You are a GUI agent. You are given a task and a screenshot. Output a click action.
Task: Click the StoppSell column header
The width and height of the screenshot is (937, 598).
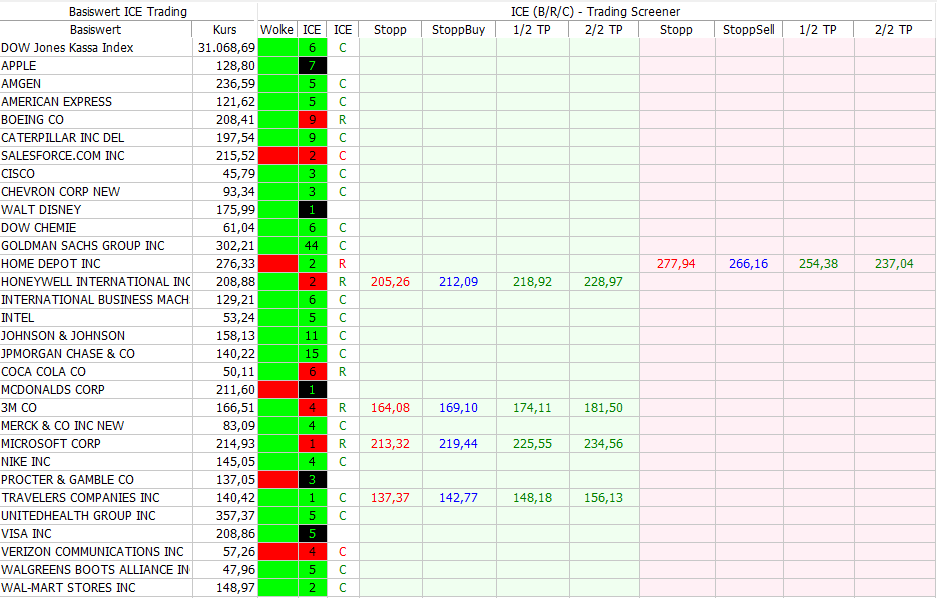[749, 30]
